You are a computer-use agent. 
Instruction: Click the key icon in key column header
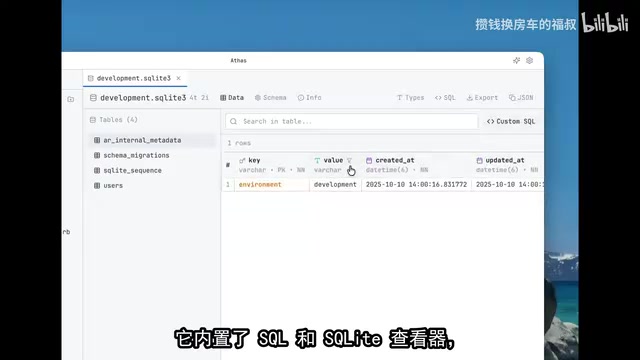point(242,160)
